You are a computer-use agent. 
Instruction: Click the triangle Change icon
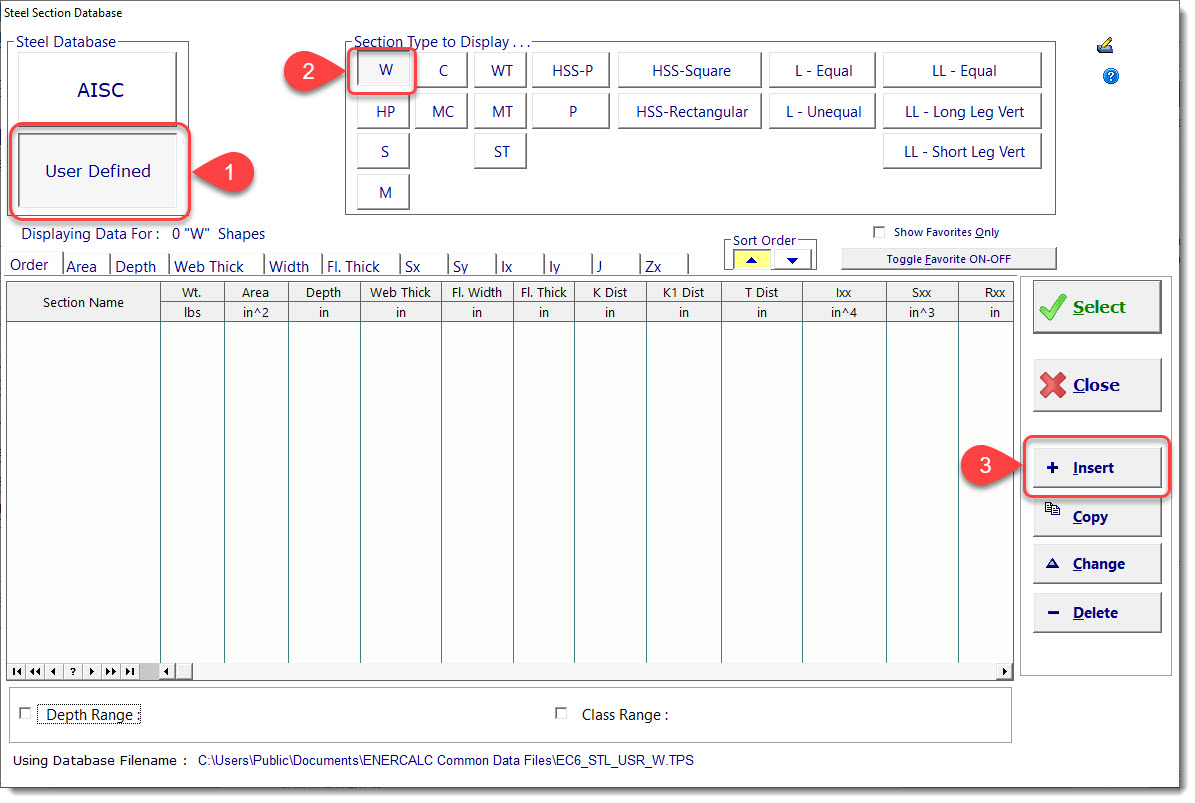click(x=1051, y=563)
